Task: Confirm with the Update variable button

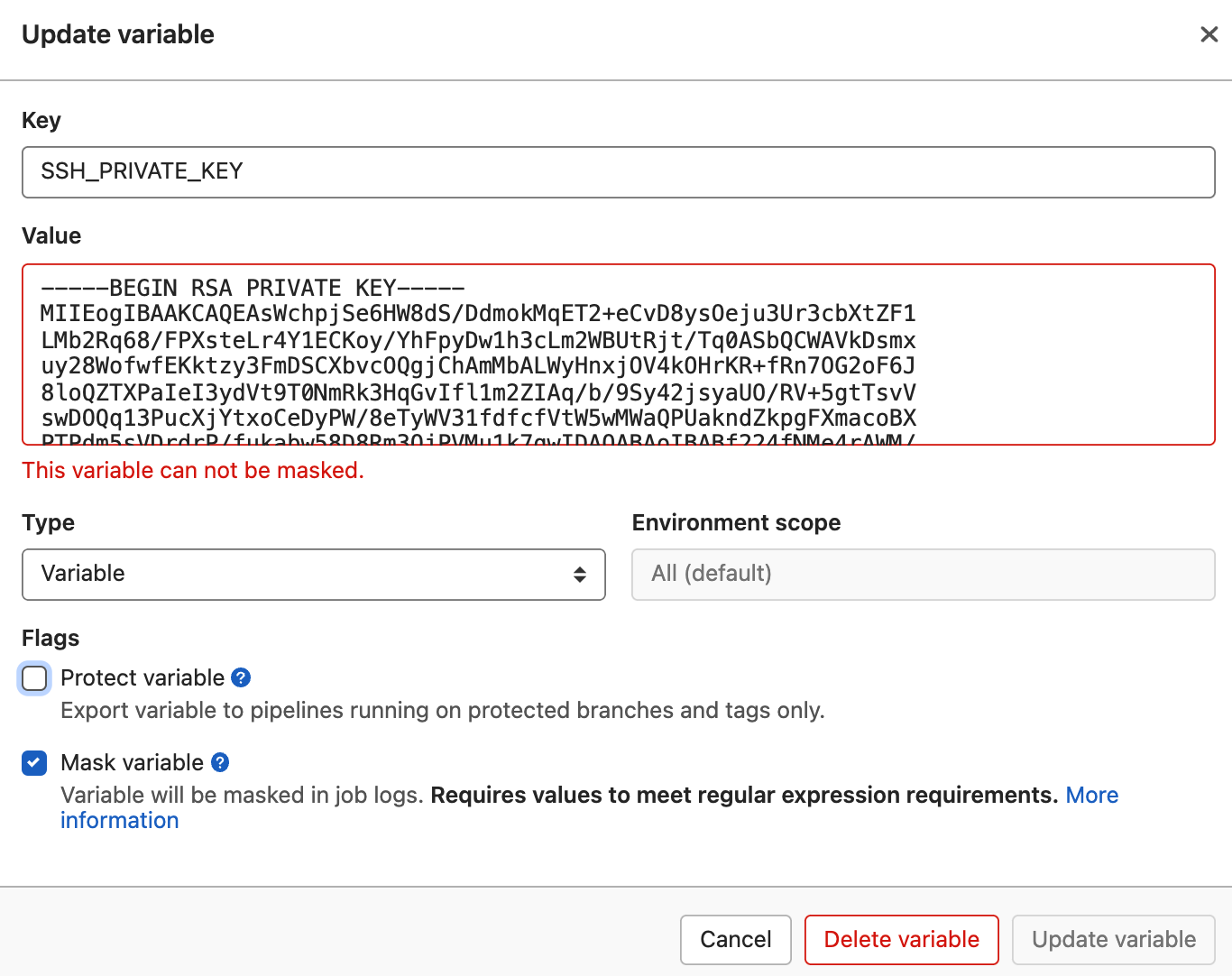Action: 1113,939
